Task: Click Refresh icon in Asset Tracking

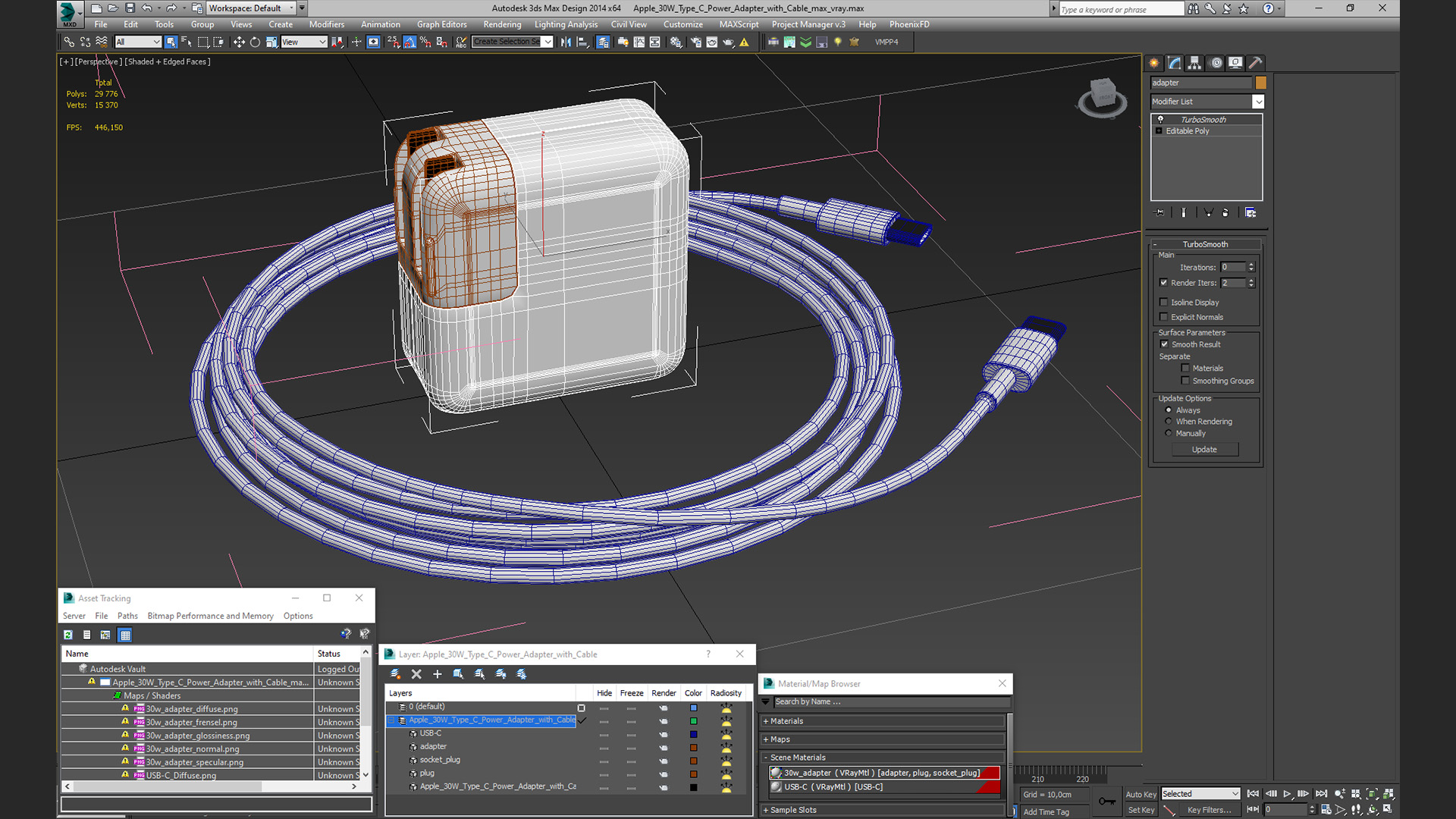Action: [68, 635]
